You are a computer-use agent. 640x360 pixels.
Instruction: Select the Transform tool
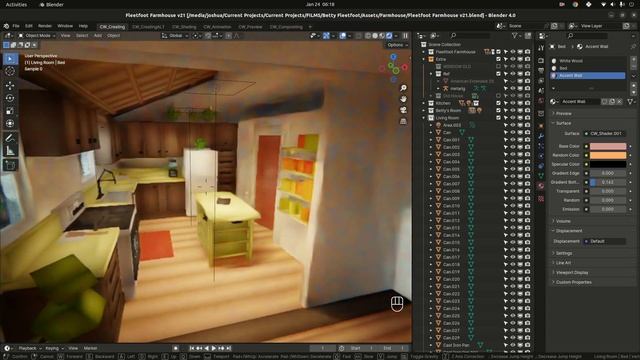(x=10, y=124)
